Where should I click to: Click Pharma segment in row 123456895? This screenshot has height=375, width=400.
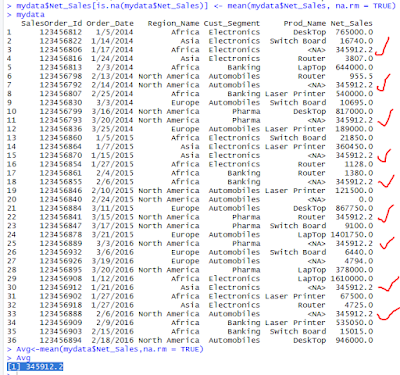click(246, 270)
